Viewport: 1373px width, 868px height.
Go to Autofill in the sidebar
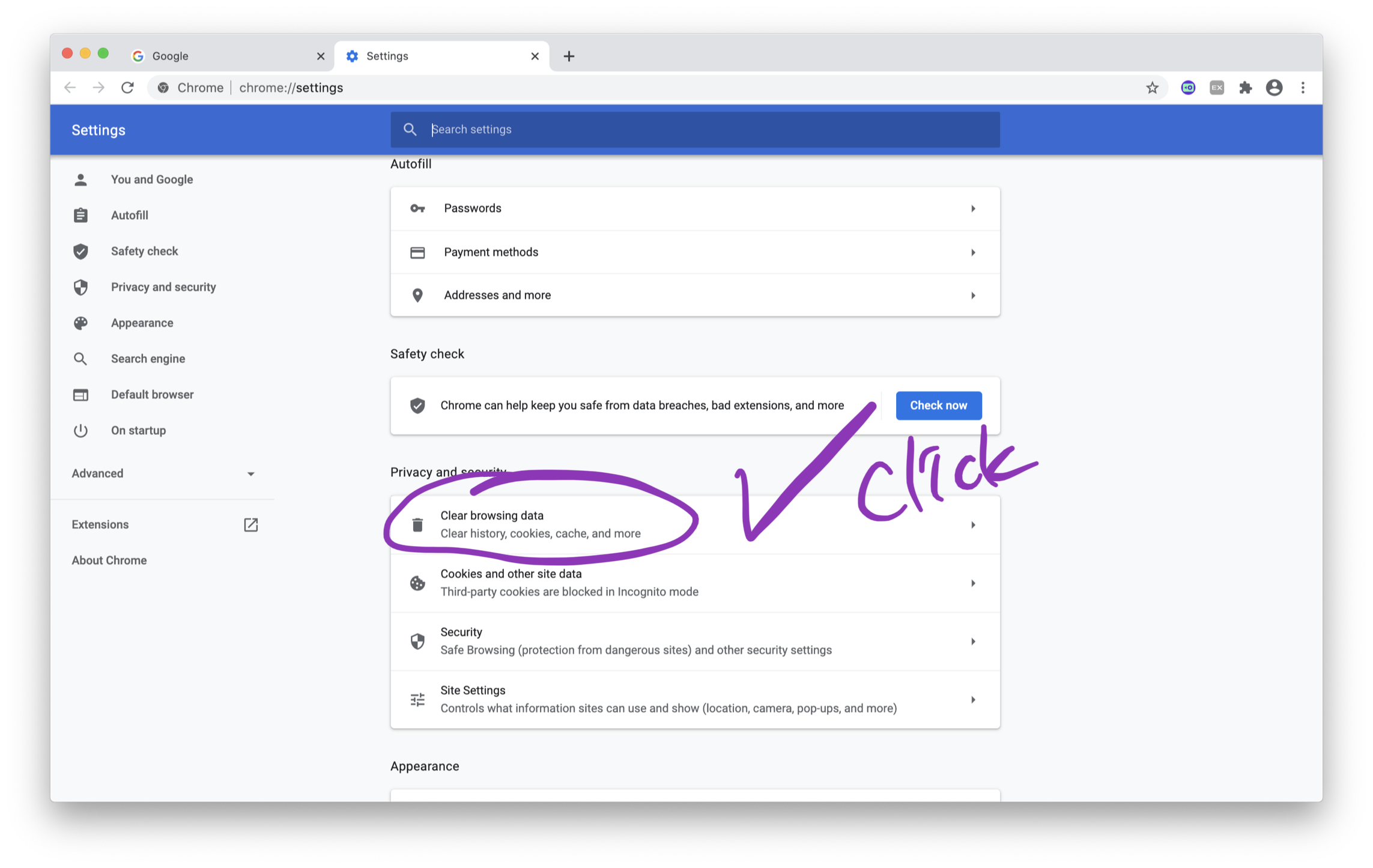pos(129,215)
